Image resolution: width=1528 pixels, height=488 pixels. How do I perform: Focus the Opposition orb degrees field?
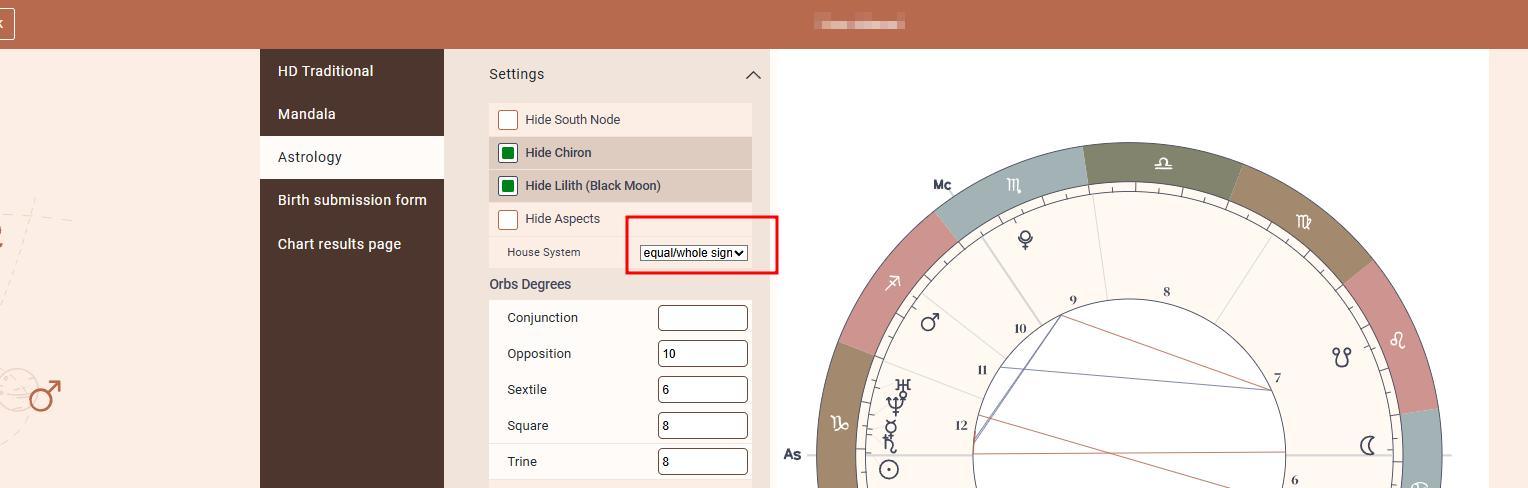[x=702, y=354]
